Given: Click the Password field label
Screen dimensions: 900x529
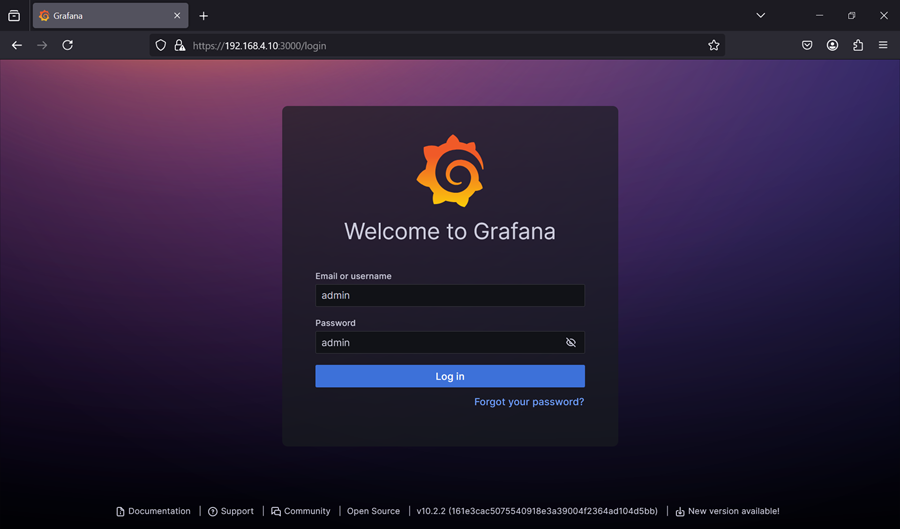Looking at the screenshot, I should pos(335,323).
